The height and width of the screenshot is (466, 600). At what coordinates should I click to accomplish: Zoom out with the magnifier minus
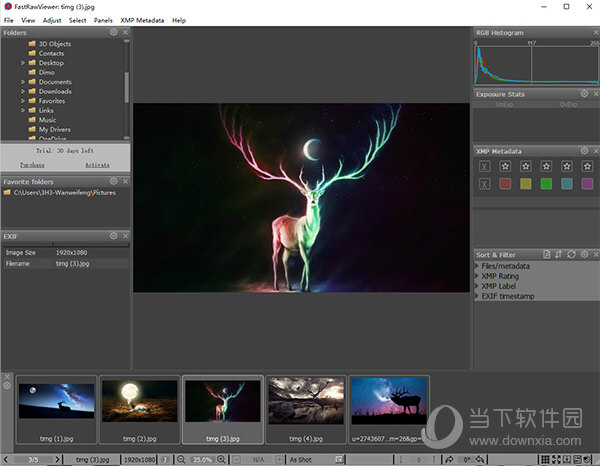pos(181,459)
